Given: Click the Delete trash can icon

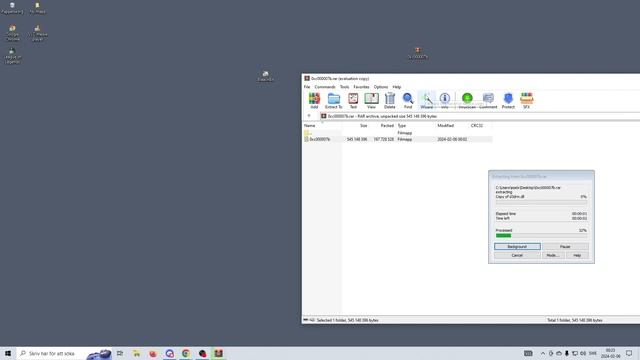Looking at the screenshot, I should point(390,100).
